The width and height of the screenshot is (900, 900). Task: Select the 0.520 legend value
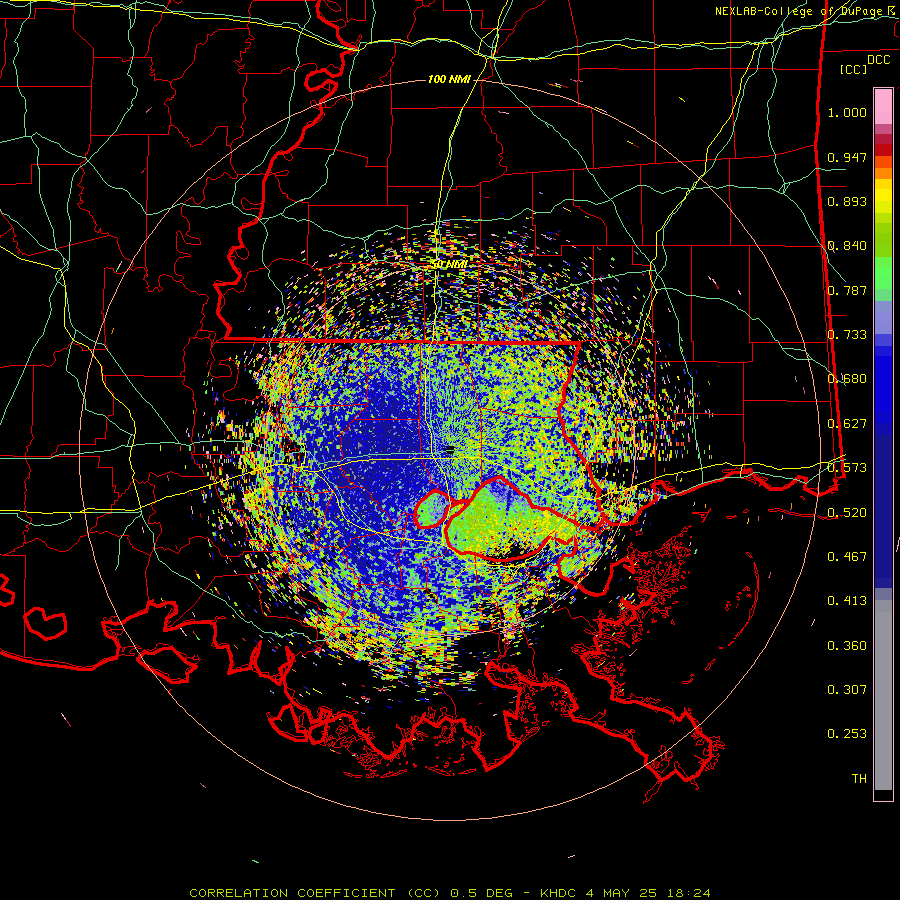847,513
